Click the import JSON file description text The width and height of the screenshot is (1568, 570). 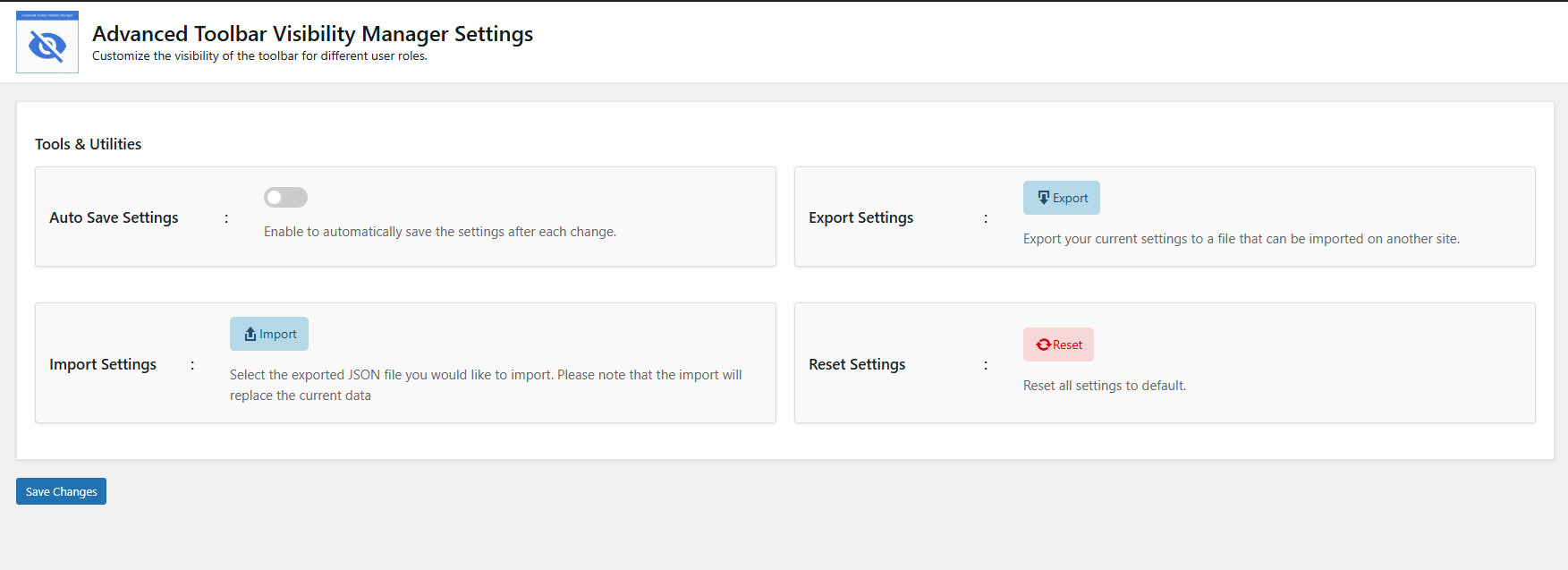[485, 375]
